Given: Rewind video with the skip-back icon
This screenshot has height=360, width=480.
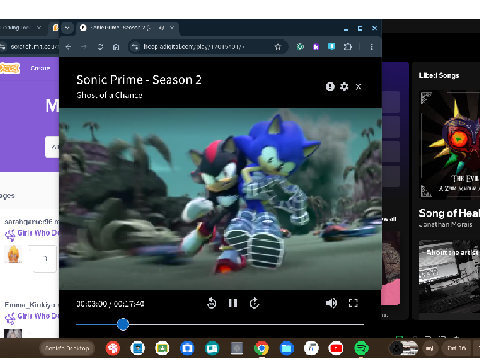Looking at the screenshot, I should tap(212, 303).
